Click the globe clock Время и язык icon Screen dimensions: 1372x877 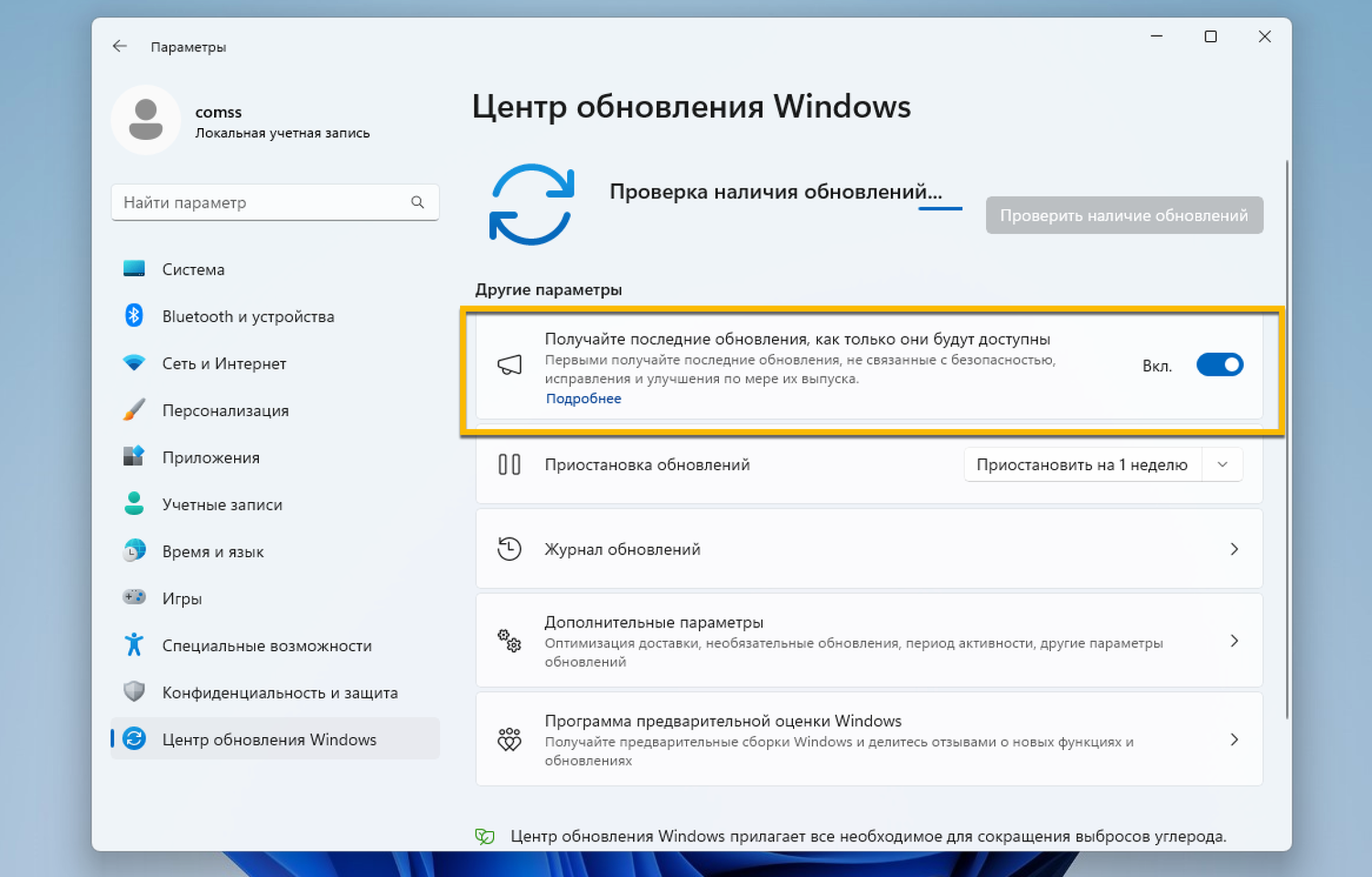(134, 551)
